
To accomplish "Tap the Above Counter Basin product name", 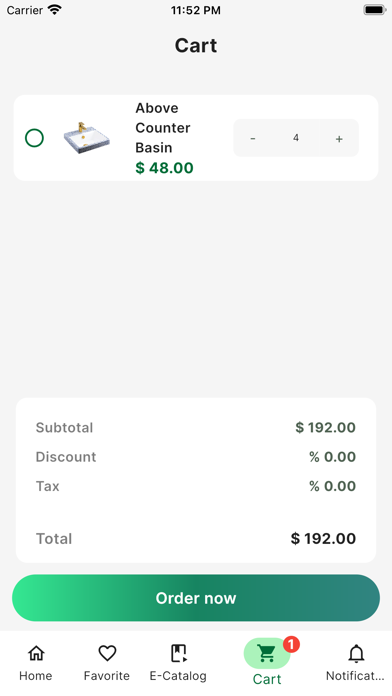I will tap(163, 128).
